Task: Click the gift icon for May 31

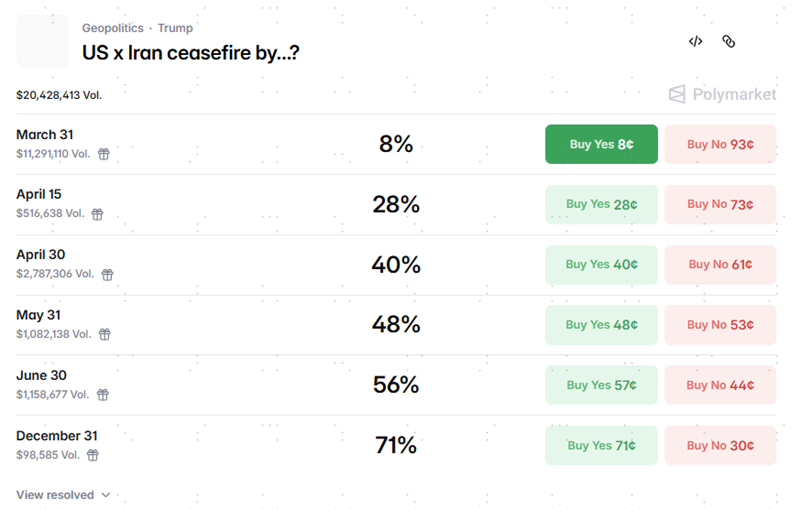Action: 104,334
